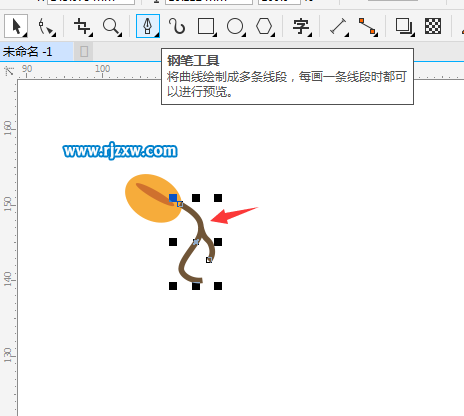464x416 pixels.
Task: Click the blue selected node handle
Action: tap(173, 198)
